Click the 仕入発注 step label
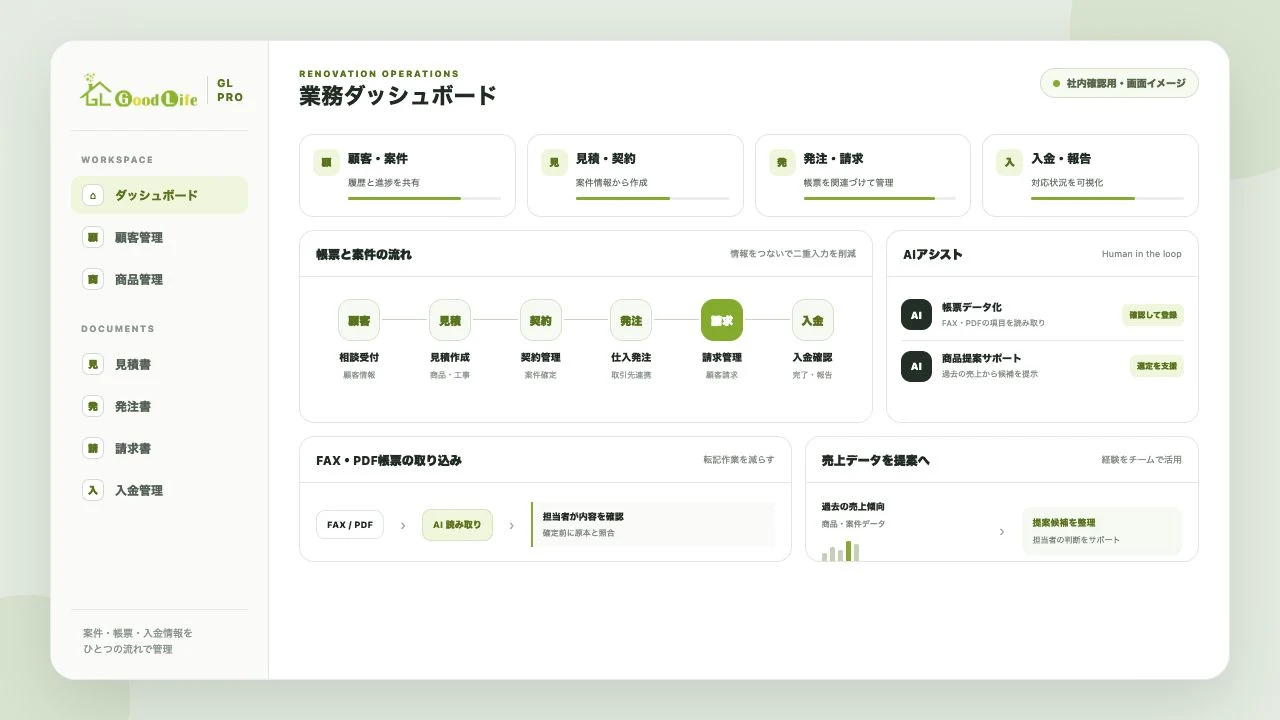The width and height of the screenshot is (1280, 720). click(631, 357)
